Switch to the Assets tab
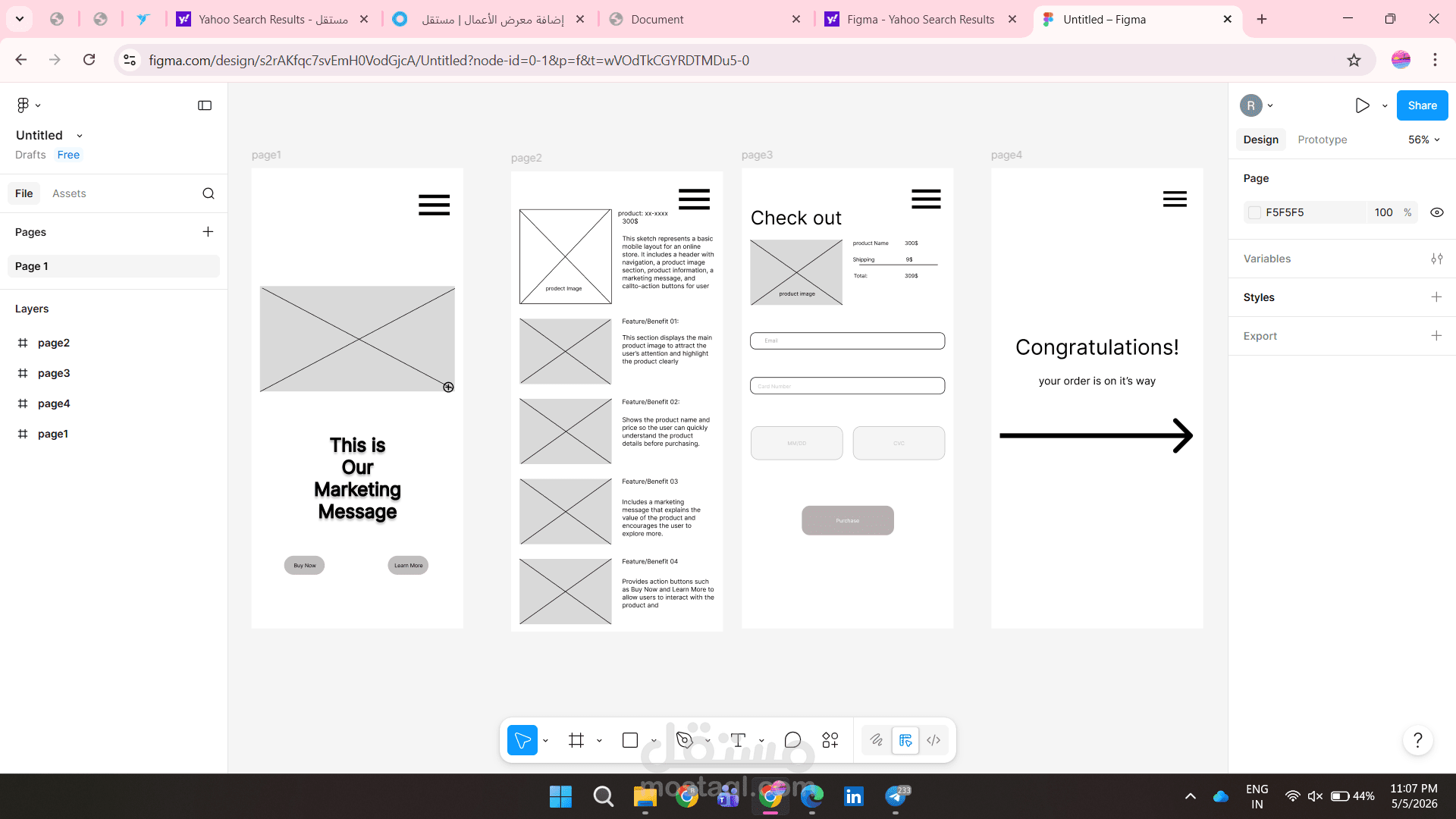This screenshot has height=819, width=1456. pyautogui.click(x=69, y=193)
